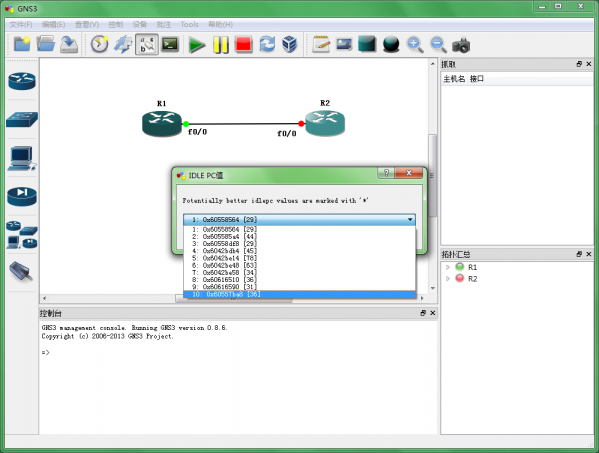Open the 设备 menu
The image size is (599, 453).
tap(139, 24)
